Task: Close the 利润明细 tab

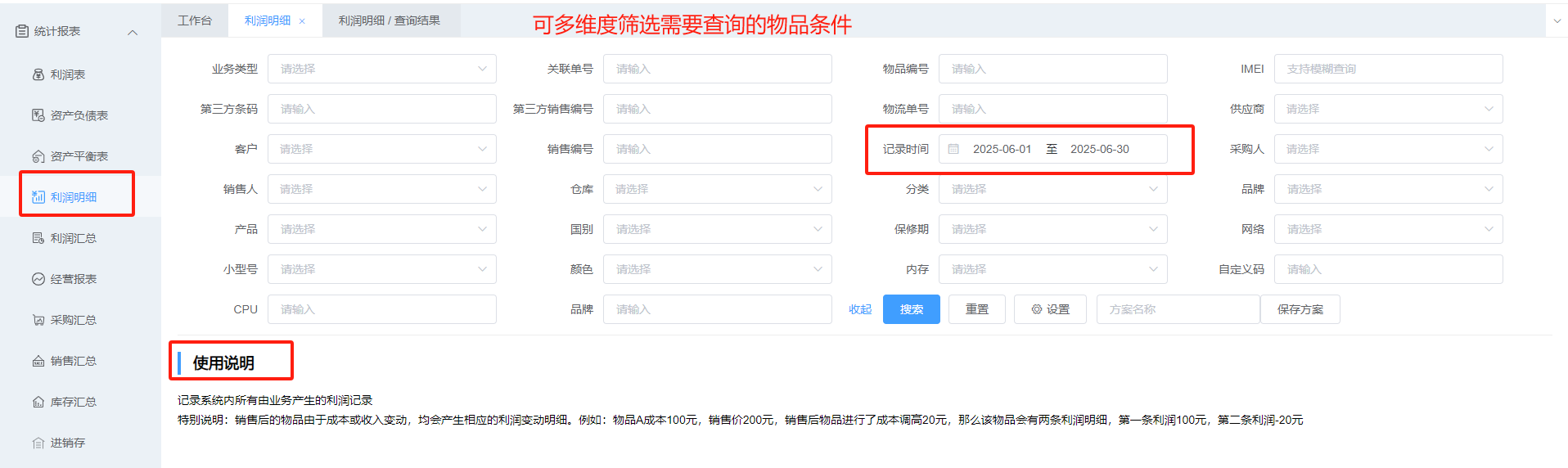Action: [302, 21]
